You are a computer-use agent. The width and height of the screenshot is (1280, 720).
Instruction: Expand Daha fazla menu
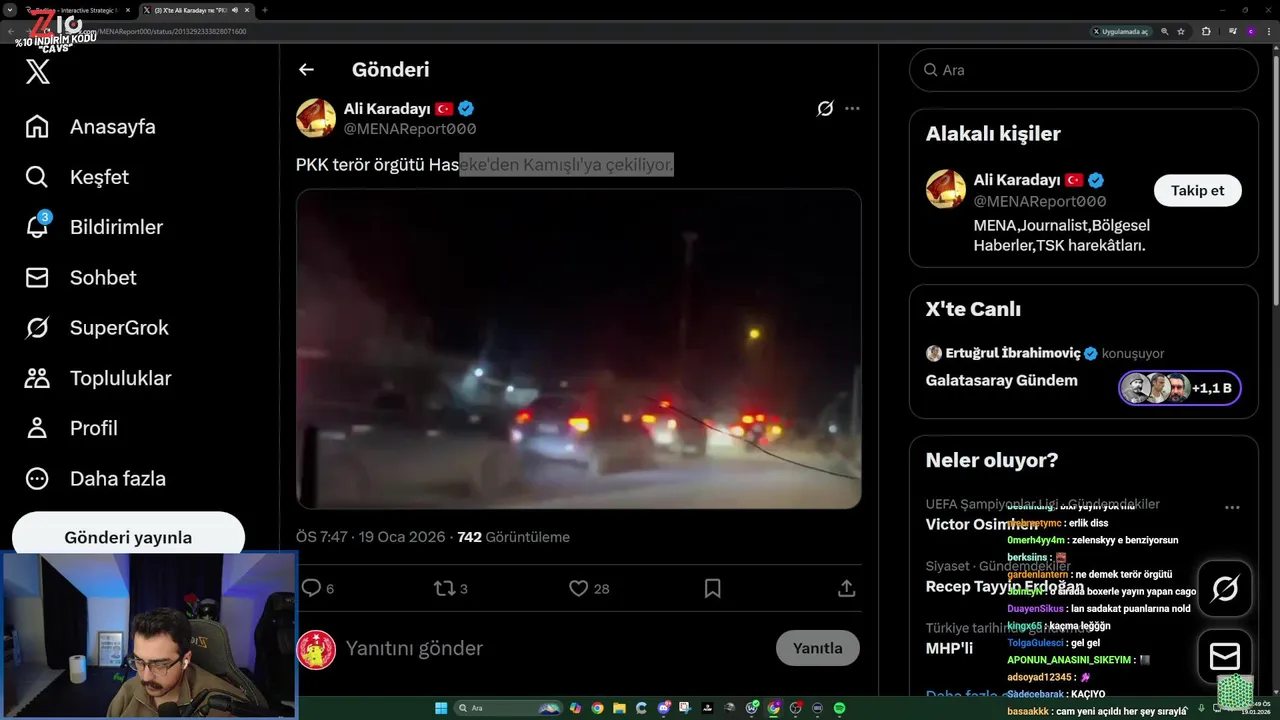95,479
